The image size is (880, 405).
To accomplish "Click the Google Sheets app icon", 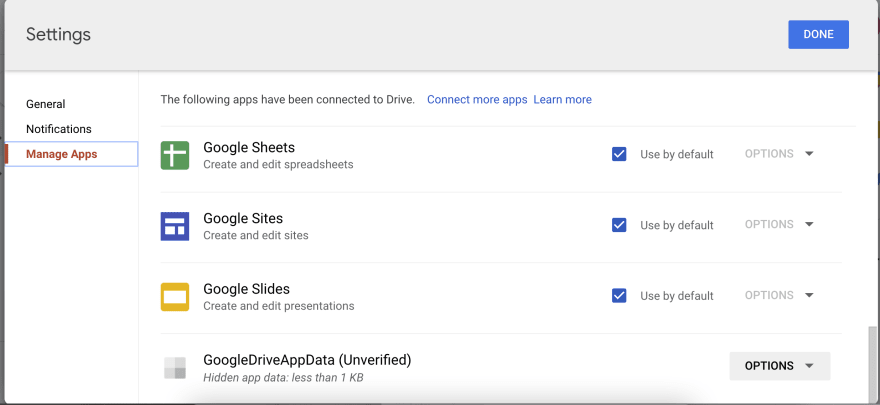I will (175, 155).
